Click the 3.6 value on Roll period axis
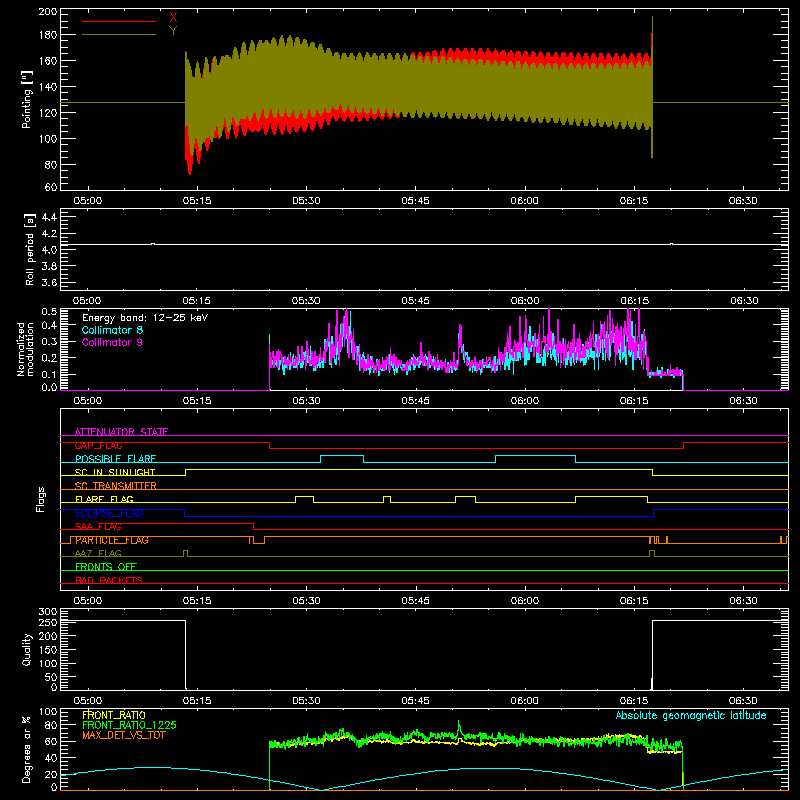Image resolution: width=800 pixels, height=800 pixels. point(49,282)
